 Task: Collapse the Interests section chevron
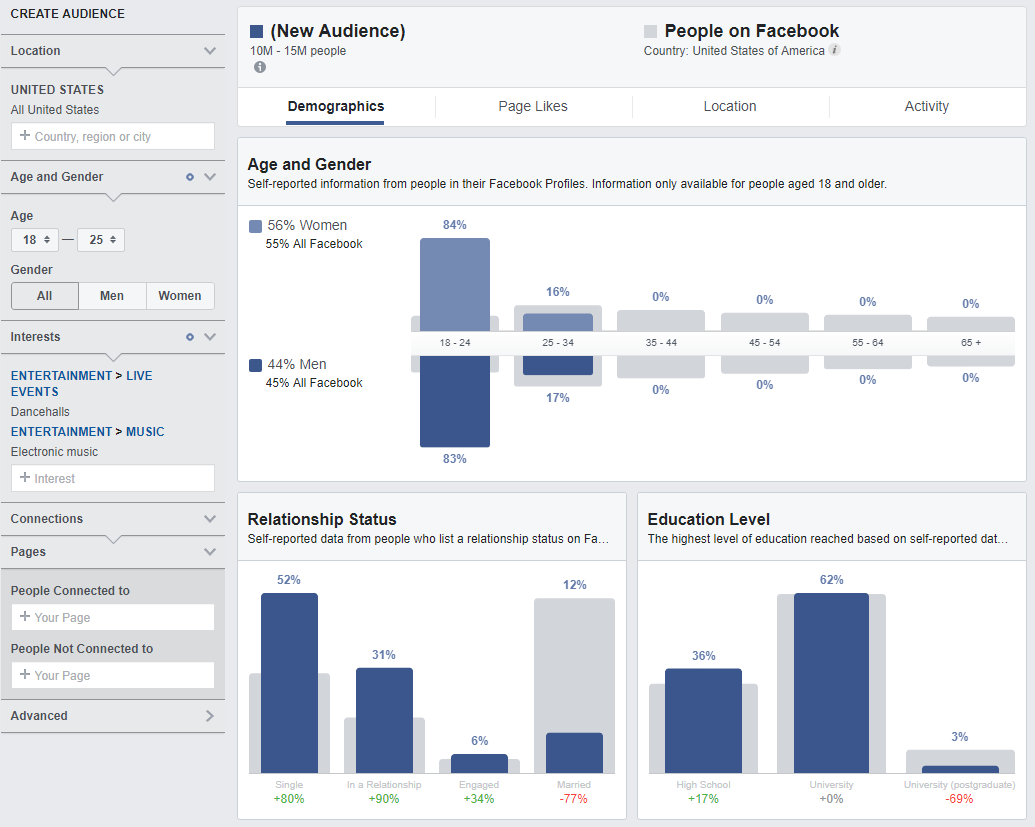pyautogui.click(x=210, y=337)
